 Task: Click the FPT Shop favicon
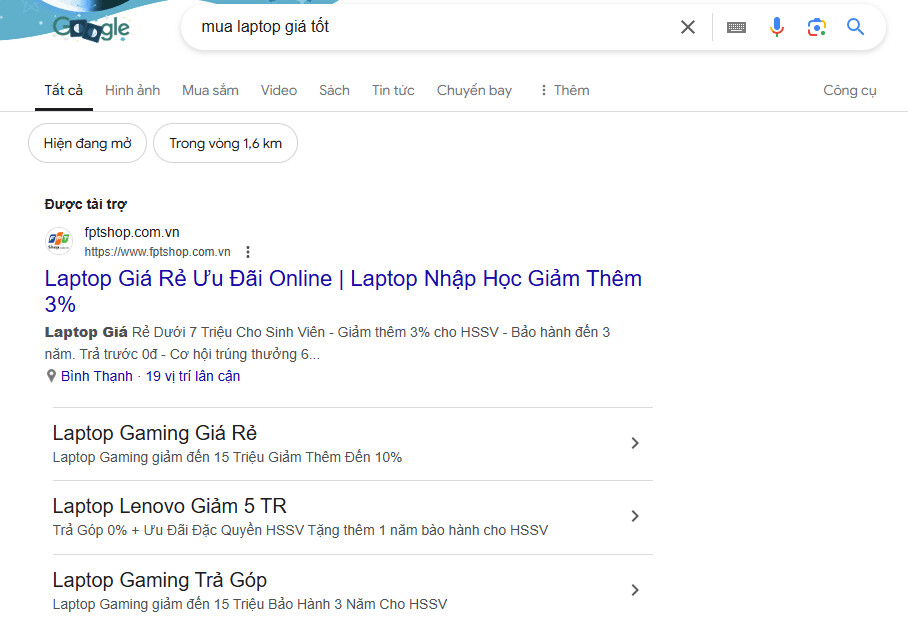coord(59,241)
